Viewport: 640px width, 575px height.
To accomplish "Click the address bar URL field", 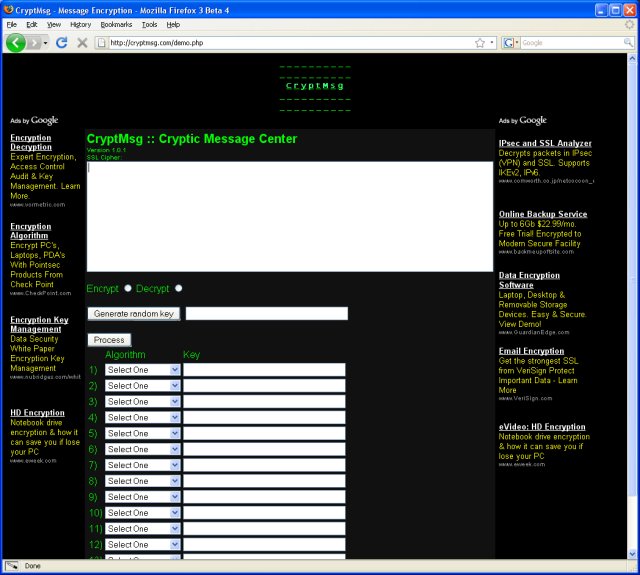I will (290, 42).
